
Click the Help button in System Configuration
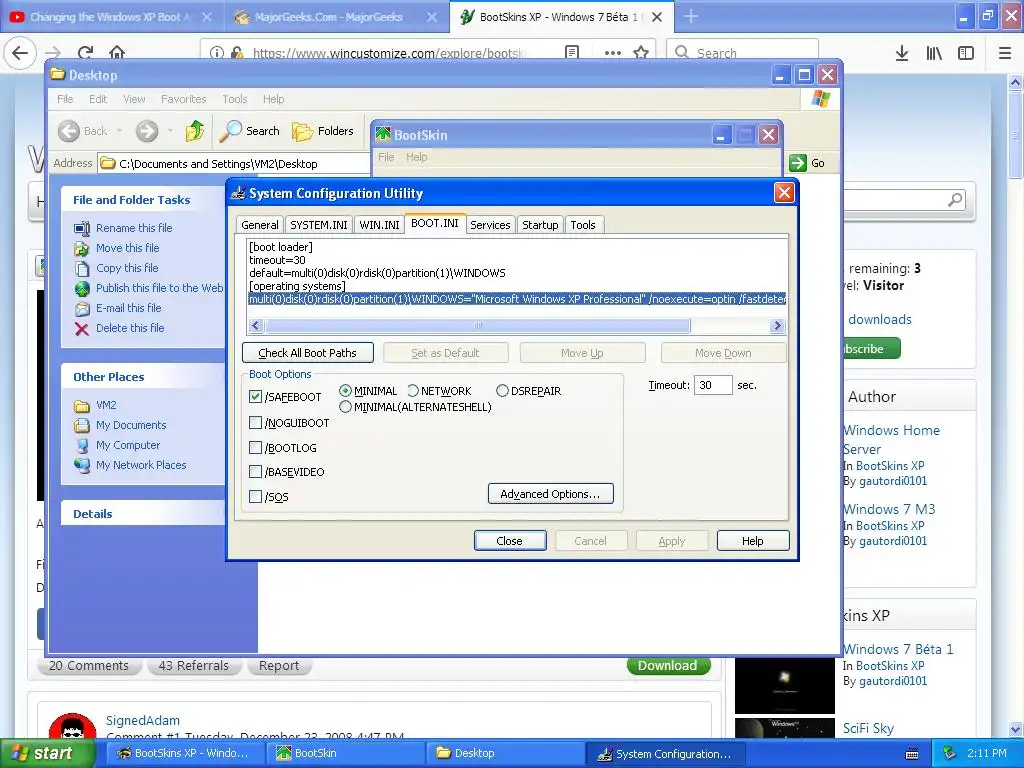tap(752, 541)
